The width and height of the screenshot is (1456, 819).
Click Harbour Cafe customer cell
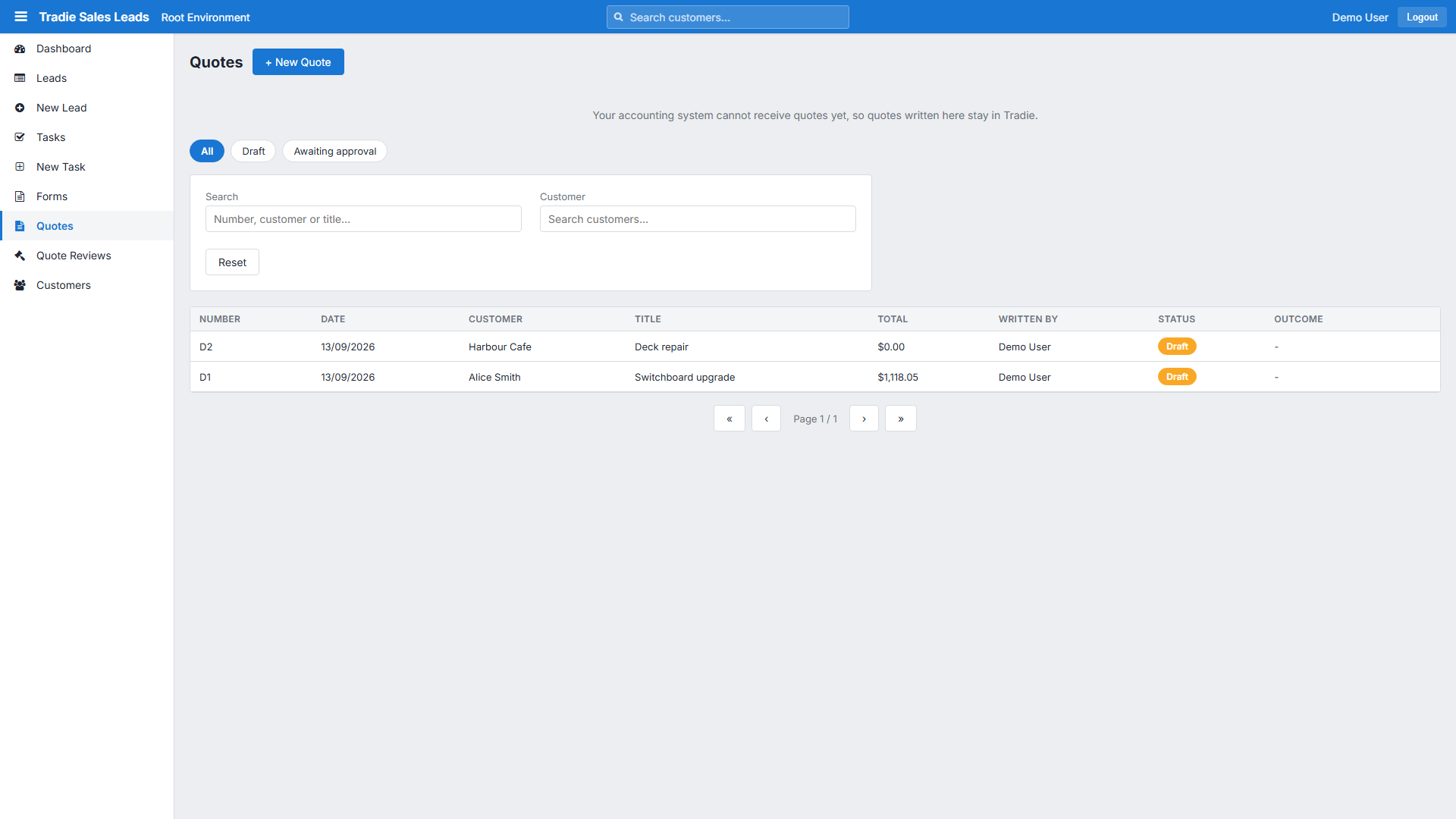pos(500,347)
